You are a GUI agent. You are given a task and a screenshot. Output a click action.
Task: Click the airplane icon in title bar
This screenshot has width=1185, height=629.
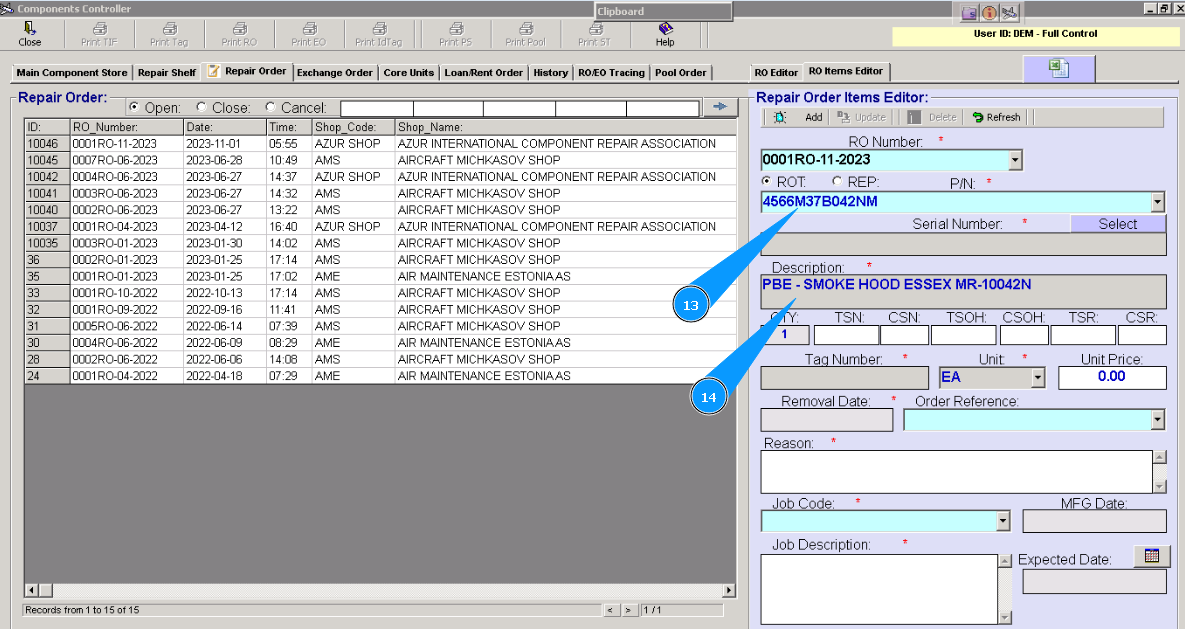[1009, 13]
